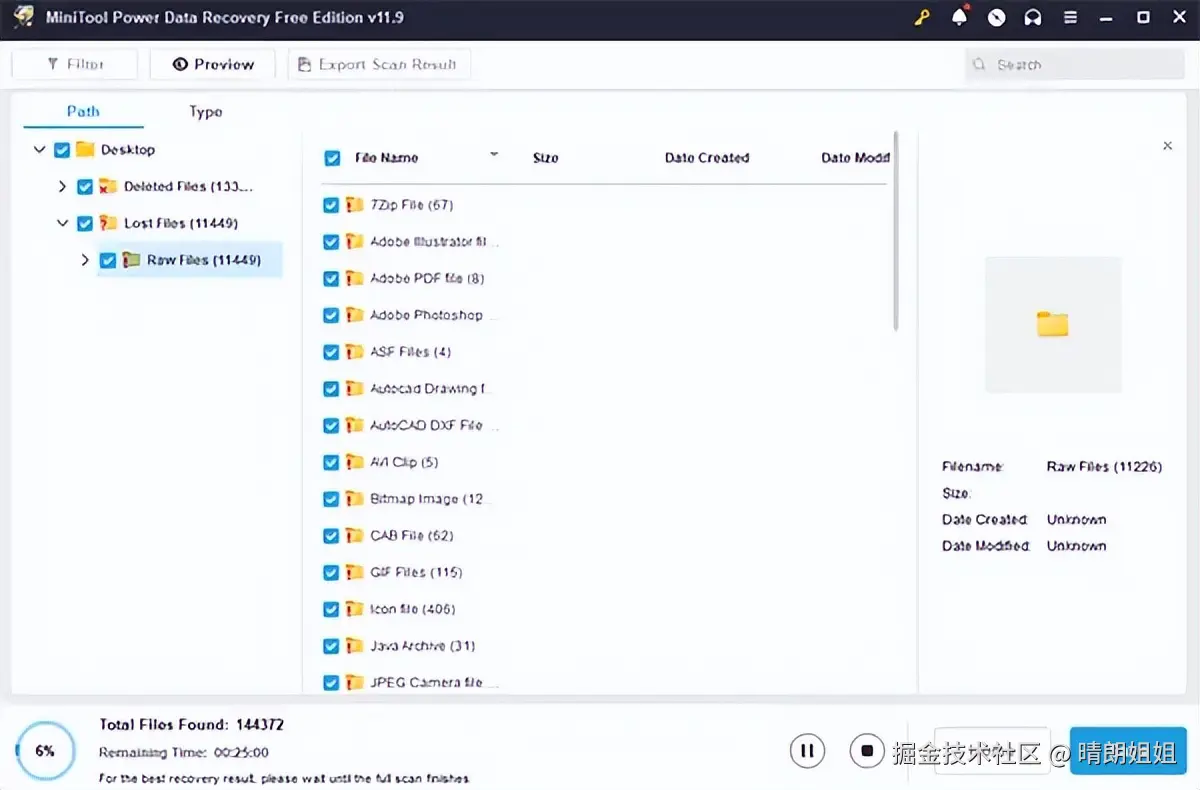Collapse the Lost Files tree node
Image resolution: width=1200 pixels, height=790 pixels.
pos(62,223)
